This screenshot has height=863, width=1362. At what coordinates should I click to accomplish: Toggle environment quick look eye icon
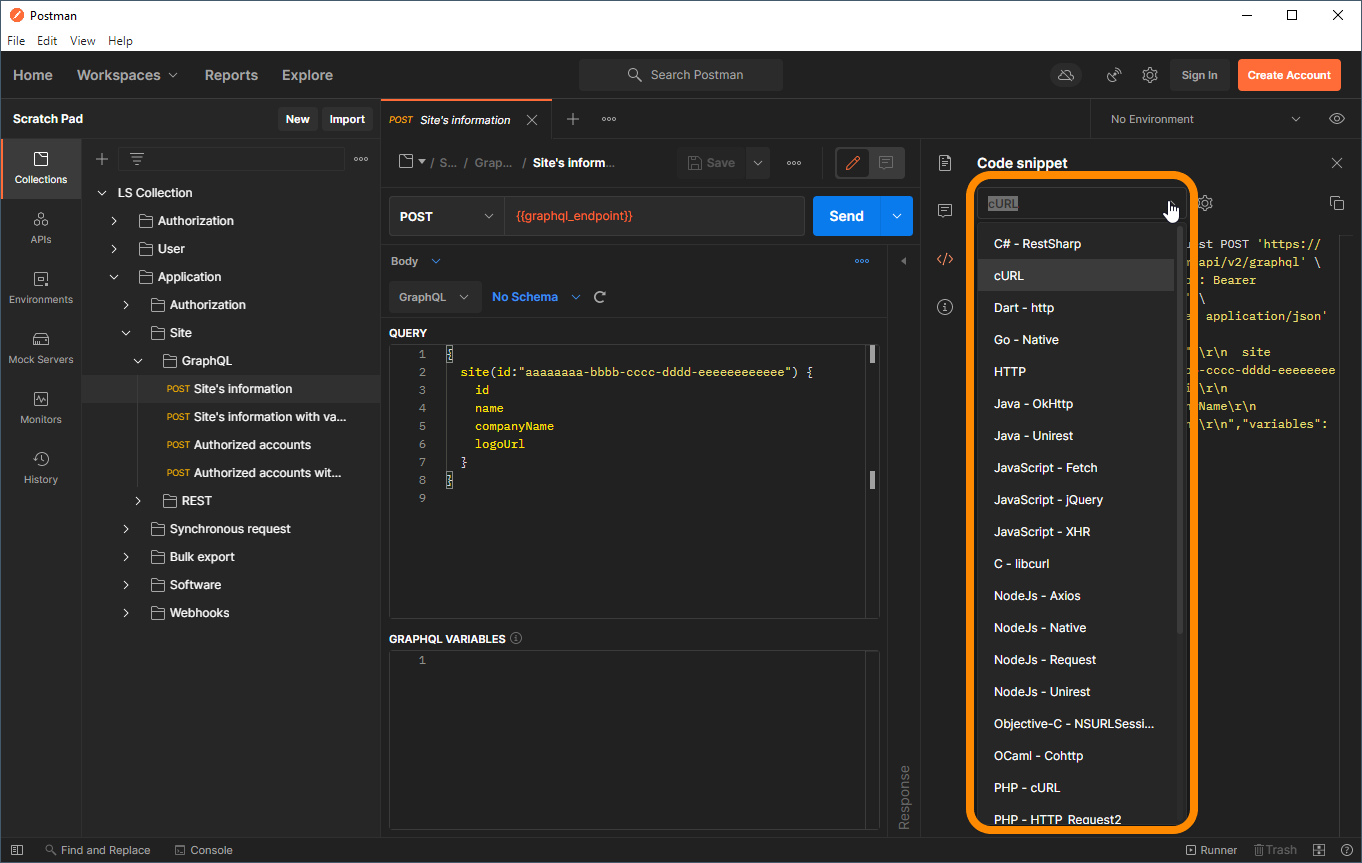pos(1337,119)
